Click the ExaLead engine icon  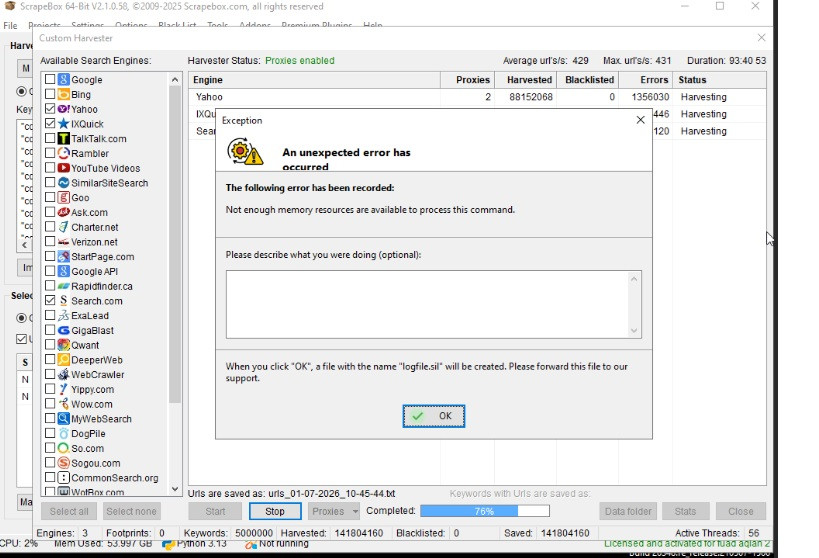64,316
